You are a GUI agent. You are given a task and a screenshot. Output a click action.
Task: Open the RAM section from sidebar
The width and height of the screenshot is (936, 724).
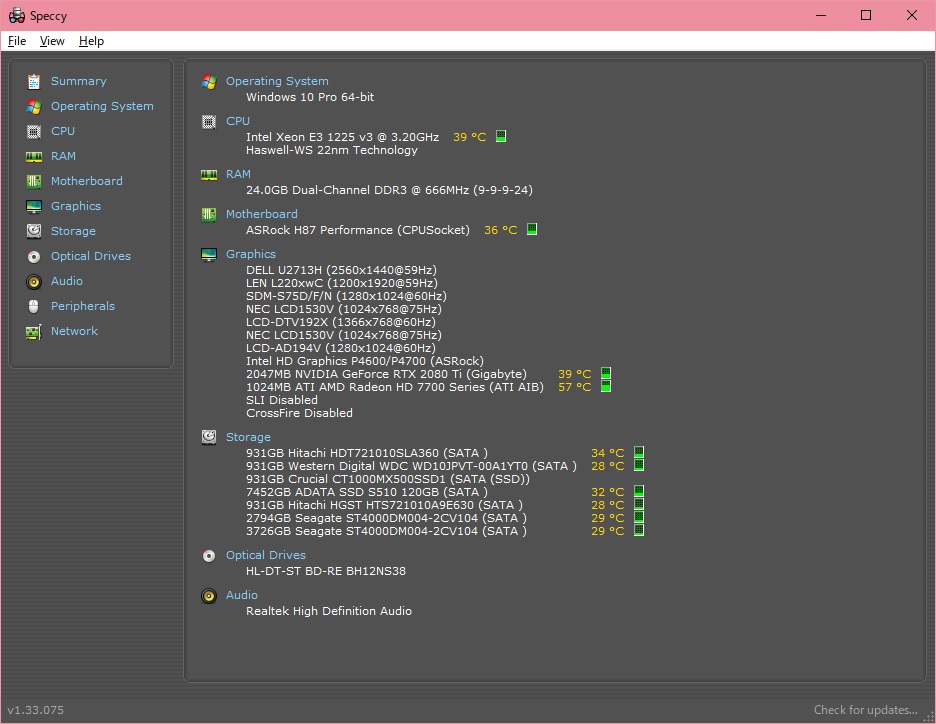pos(63,156)
